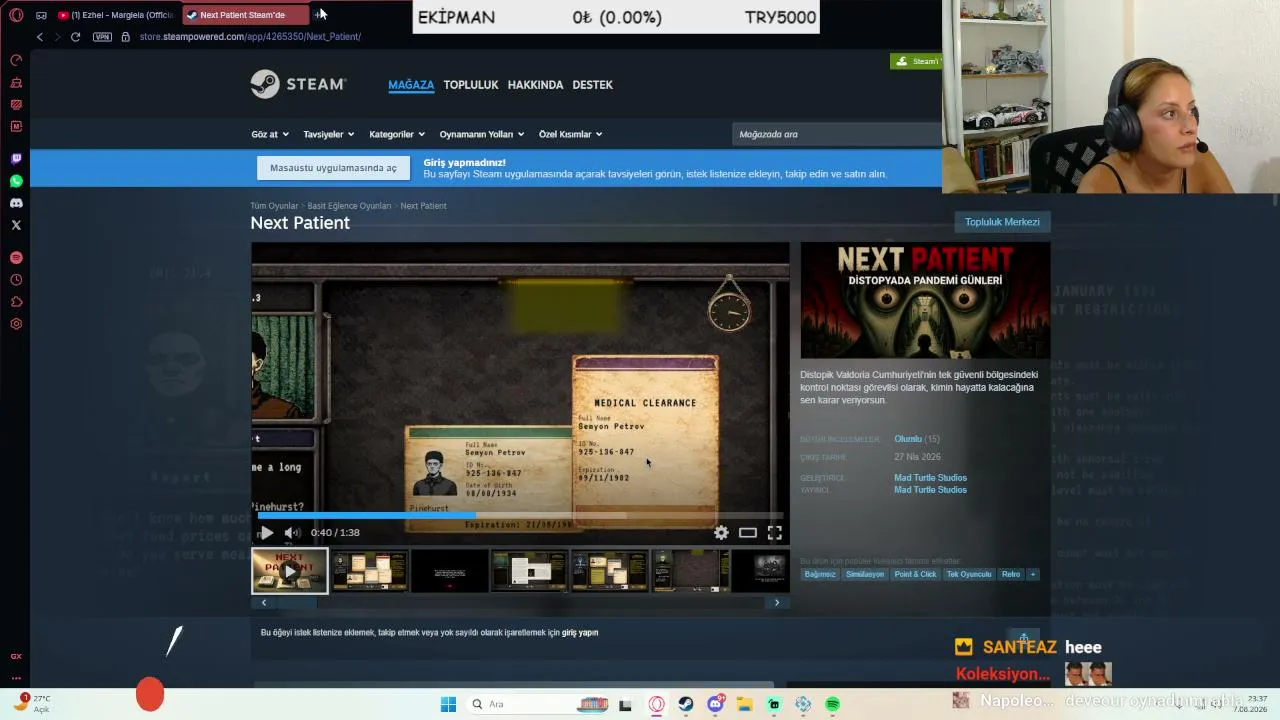Screen dimensions: 1280x720
Task: Open Spotify player in Opera sidebar
Action: coord(16,258)
